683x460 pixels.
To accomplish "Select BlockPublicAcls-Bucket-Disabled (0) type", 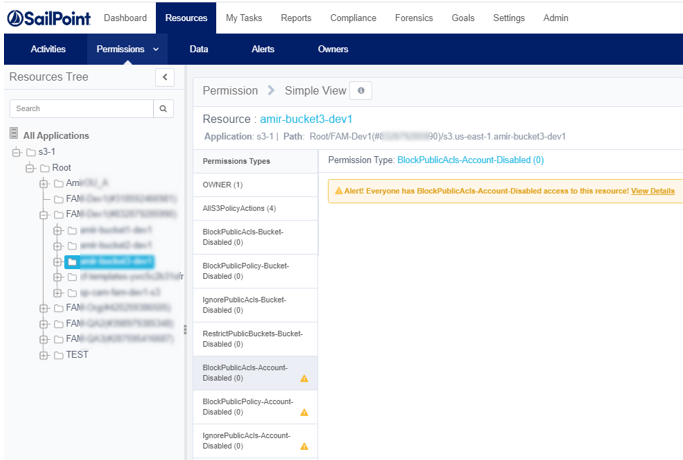I will 255,237.
